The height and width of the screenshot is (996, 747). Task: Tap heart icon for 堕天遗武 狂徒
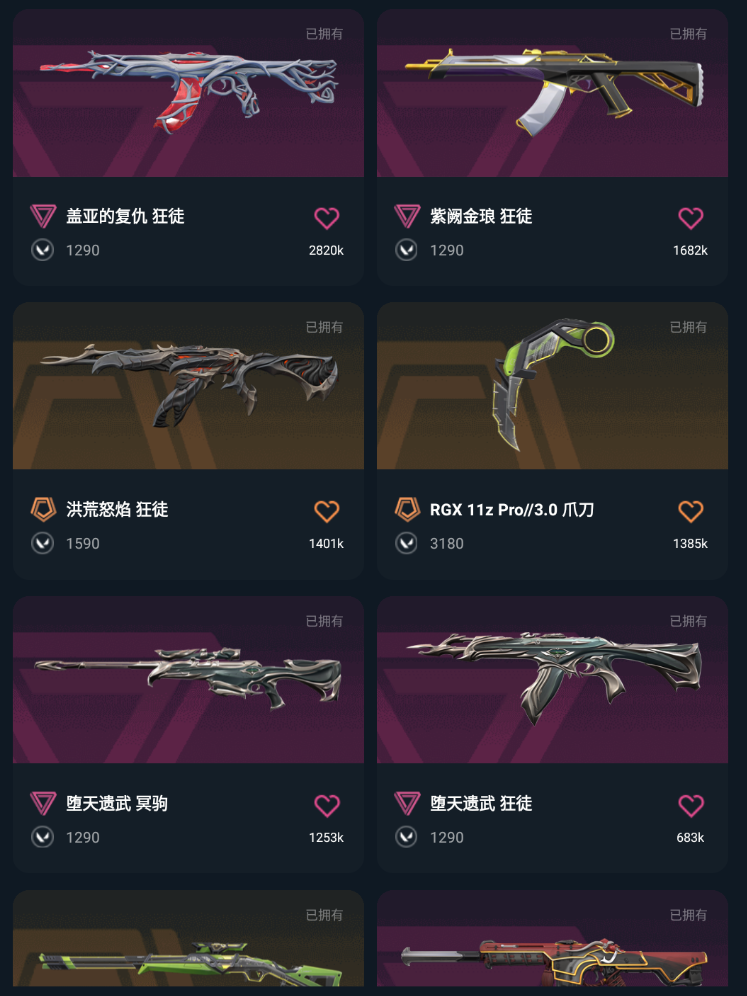pyautogui.click(x=690, y=805)
